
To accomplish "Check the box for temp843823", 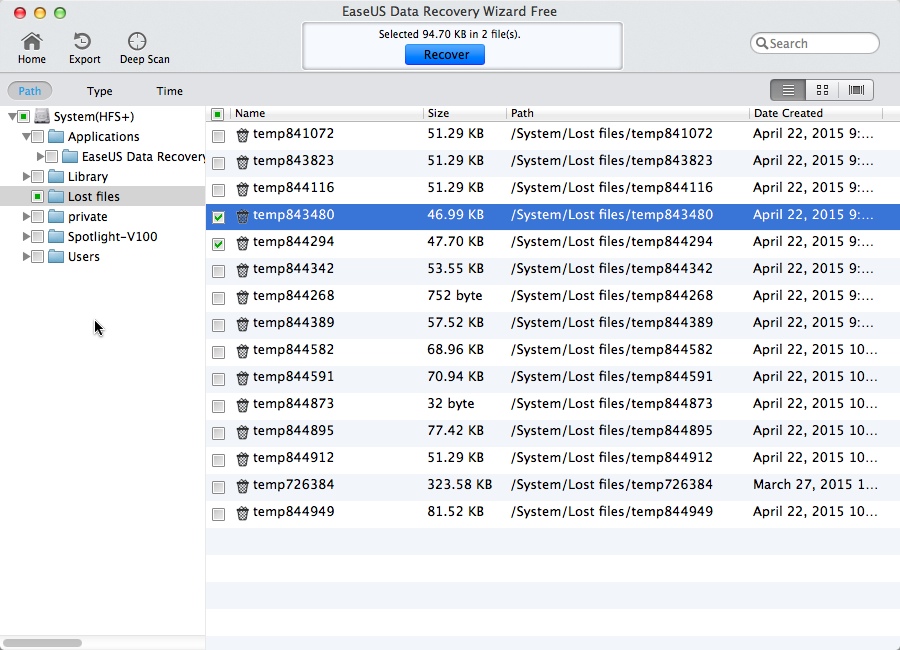I will coord(218,163).
